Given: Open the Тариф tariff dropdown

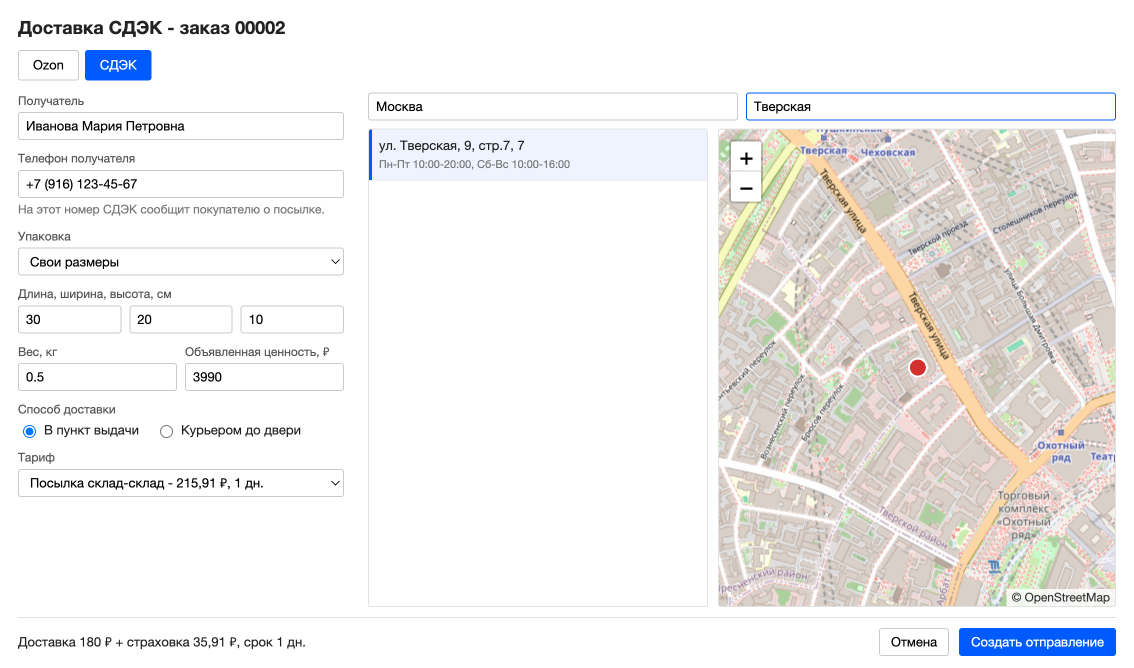Looking at the screenshot, I should [181, 483].
